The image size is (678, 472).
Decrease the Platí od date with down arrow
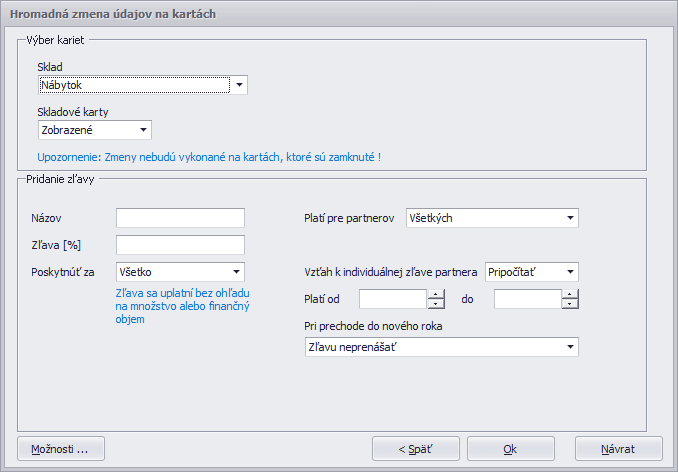click(x=436, y=304)
